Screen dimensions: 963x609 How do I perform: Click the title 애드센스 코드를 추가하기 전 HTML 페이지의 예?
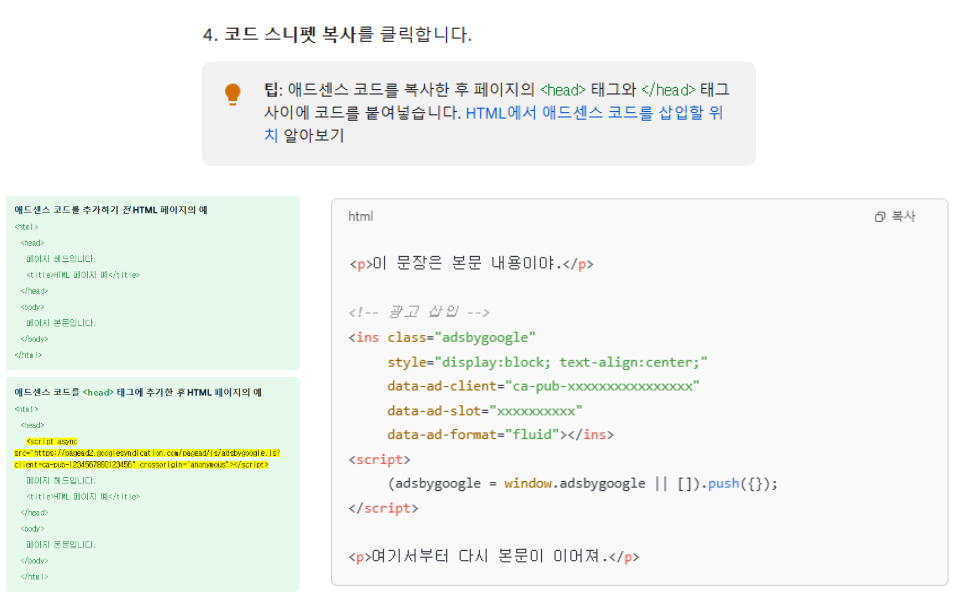pyautogui.click(x=111, y=210)
